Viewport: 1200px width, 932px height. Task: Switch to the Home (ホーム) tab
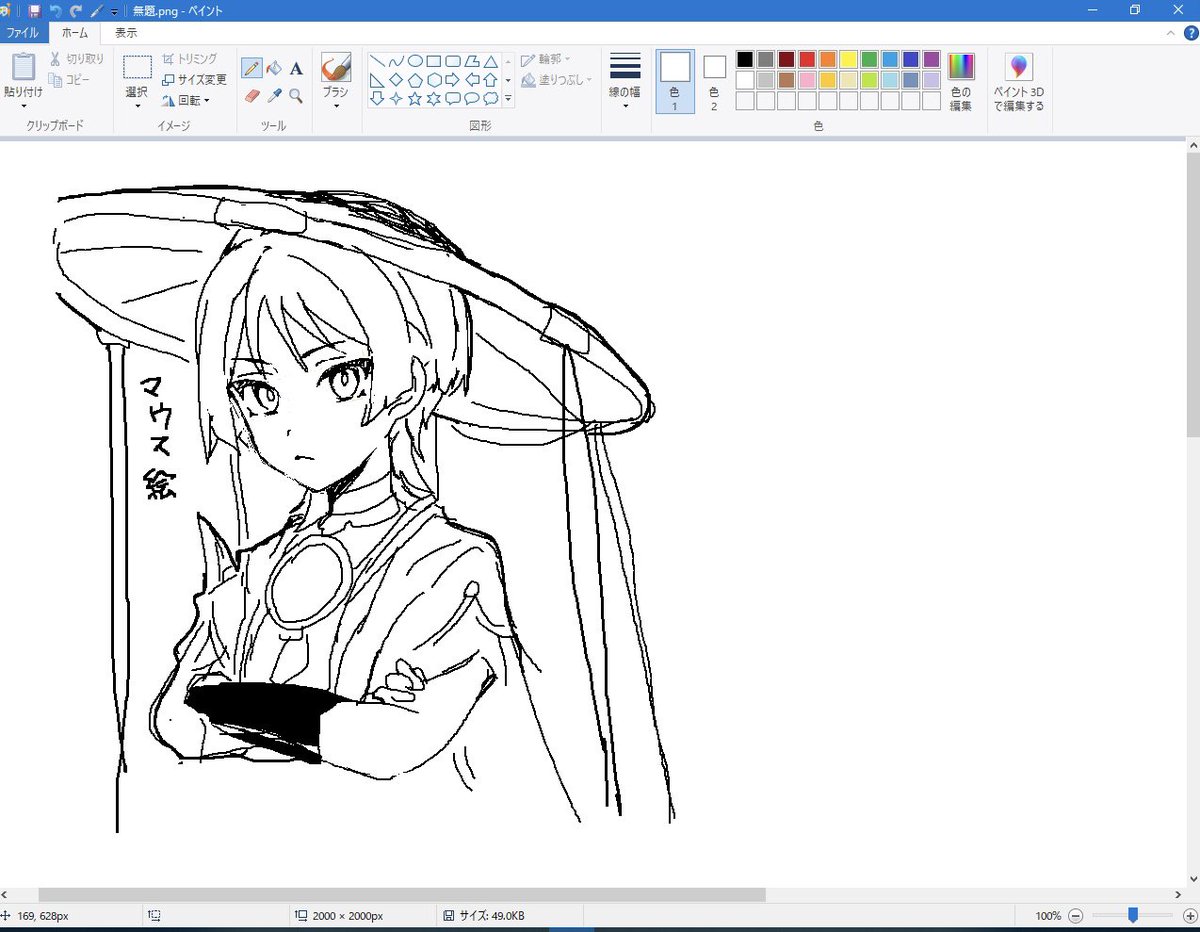coord(75,33)
